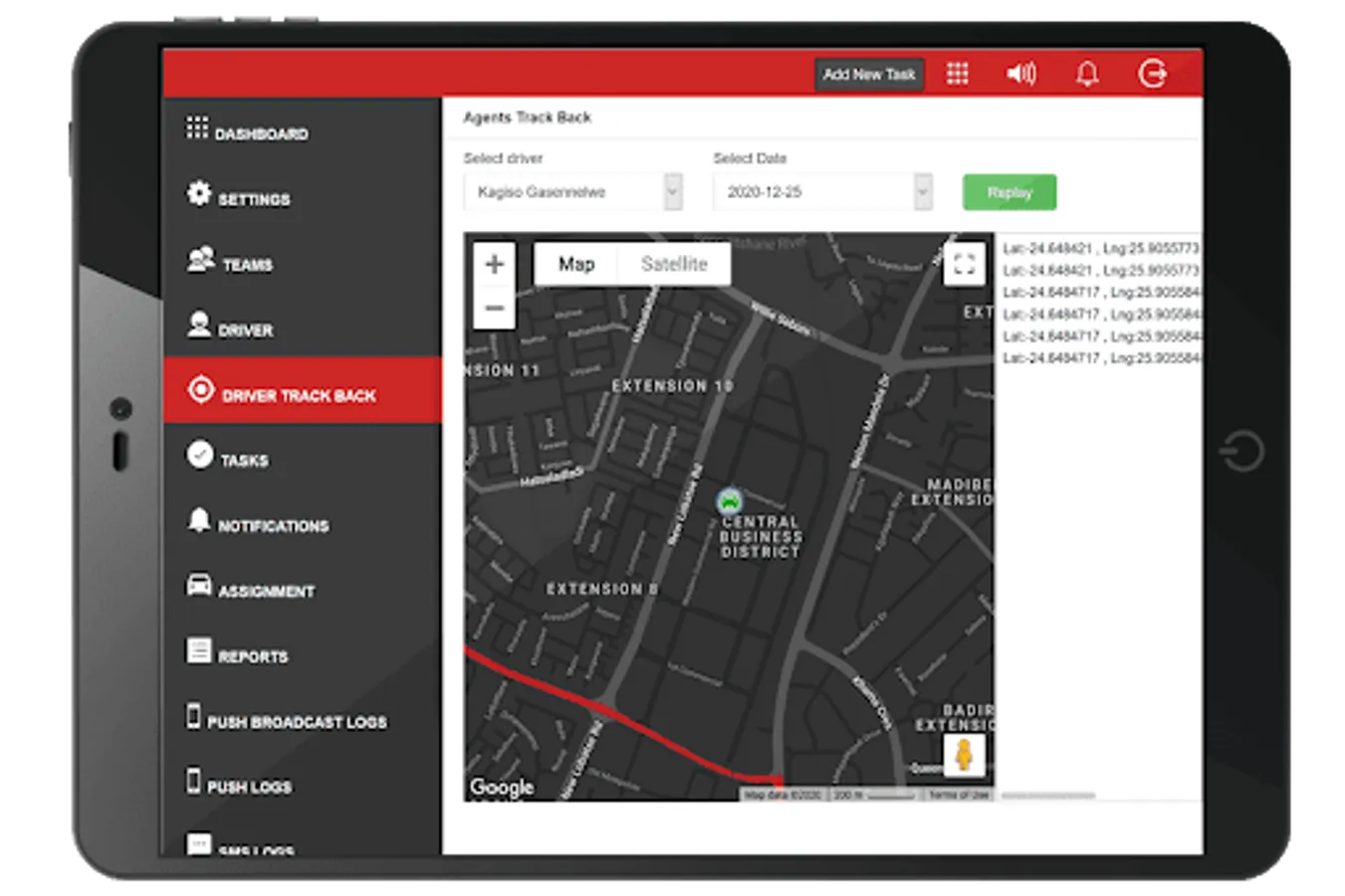Viewport: 1345px width, 896px height.
Task: Click the apps grid icon in header
Action: point(957,74)
